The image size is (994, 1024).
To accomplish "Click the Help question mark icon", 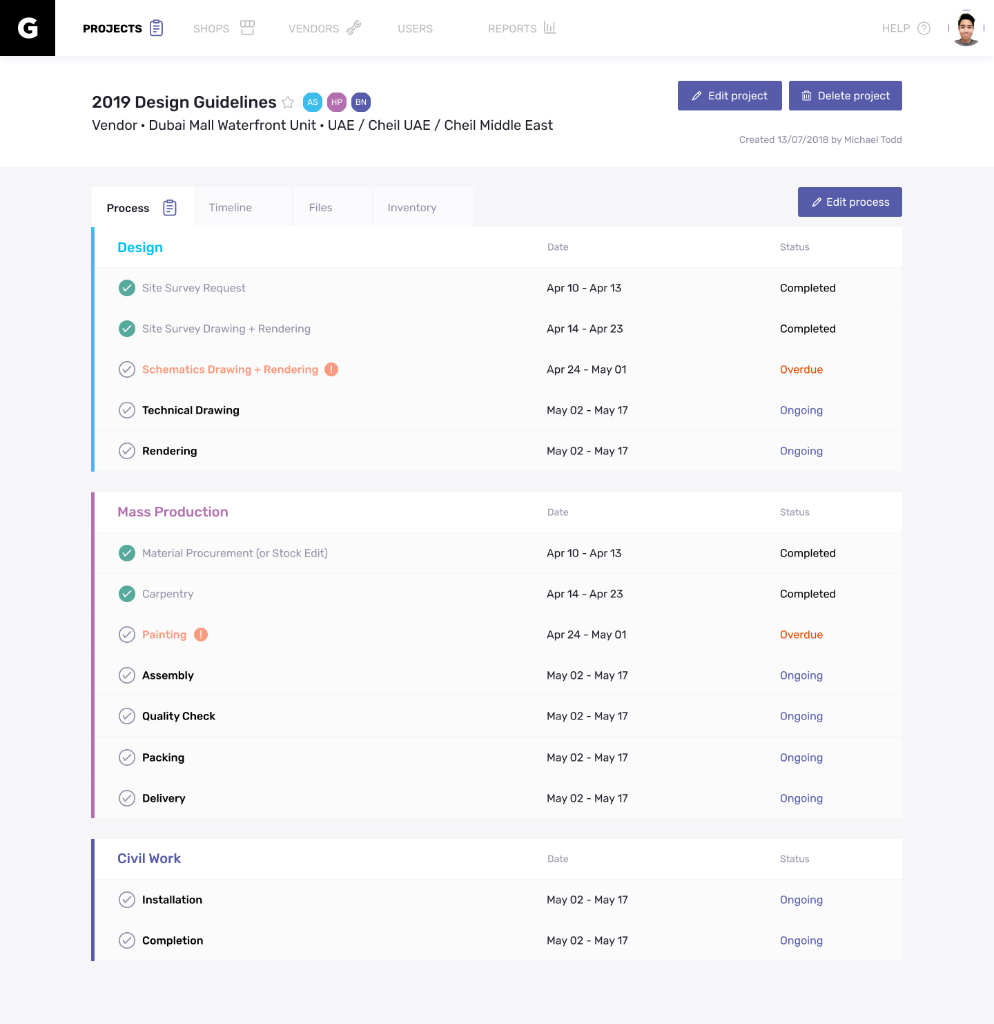I will pos(923,28).
